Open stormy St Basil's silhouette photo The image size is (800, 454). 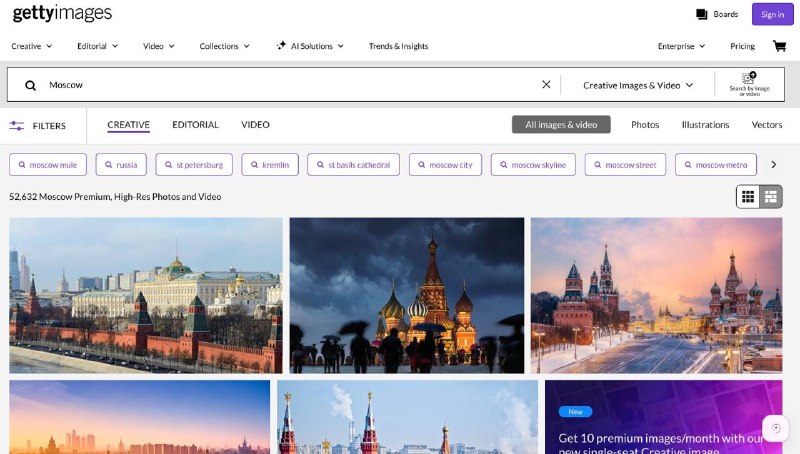(407, 295)
